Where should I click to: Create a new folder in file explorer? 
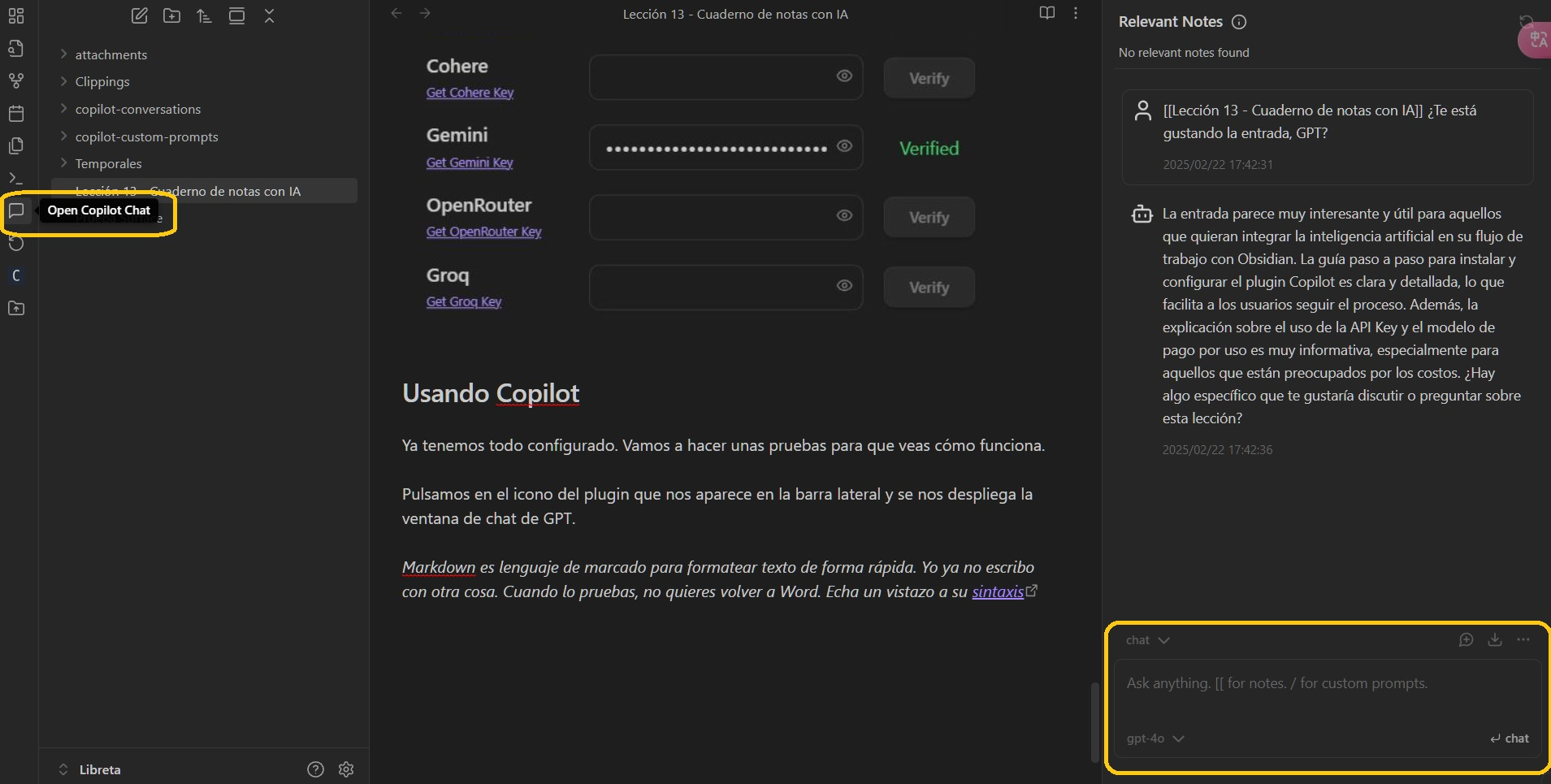[x=171, y=15]
